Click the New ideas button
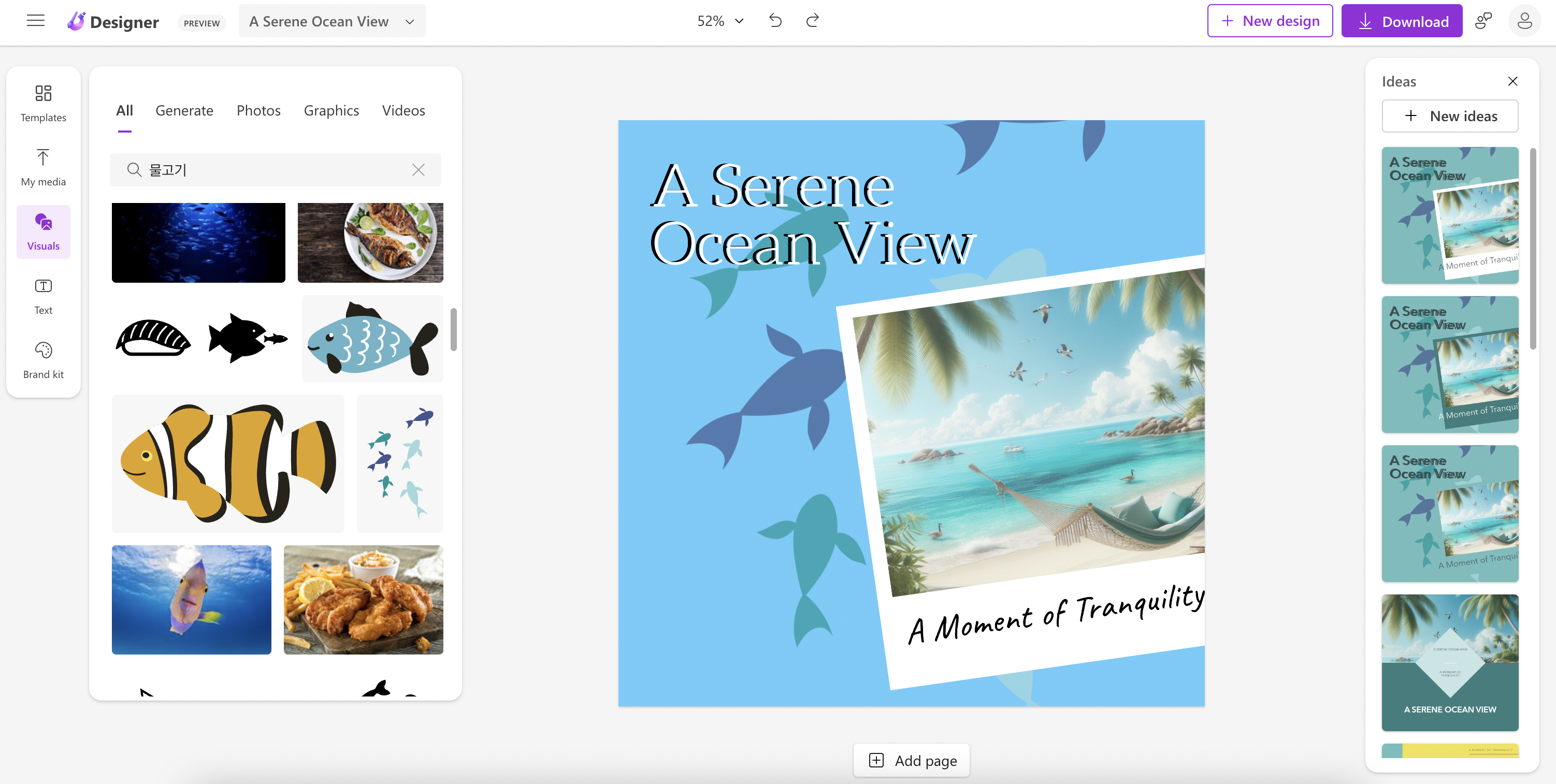 click(1450, 116)
